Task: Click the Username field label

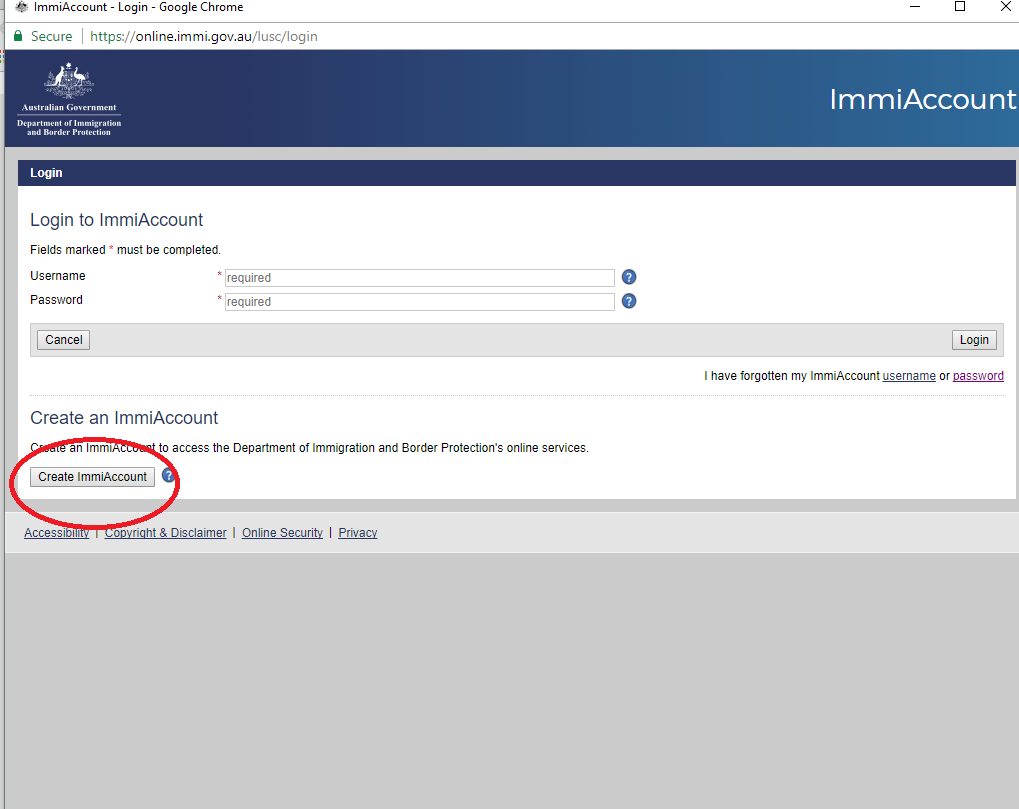Action: pyautogui.click(x=58, y=276)
